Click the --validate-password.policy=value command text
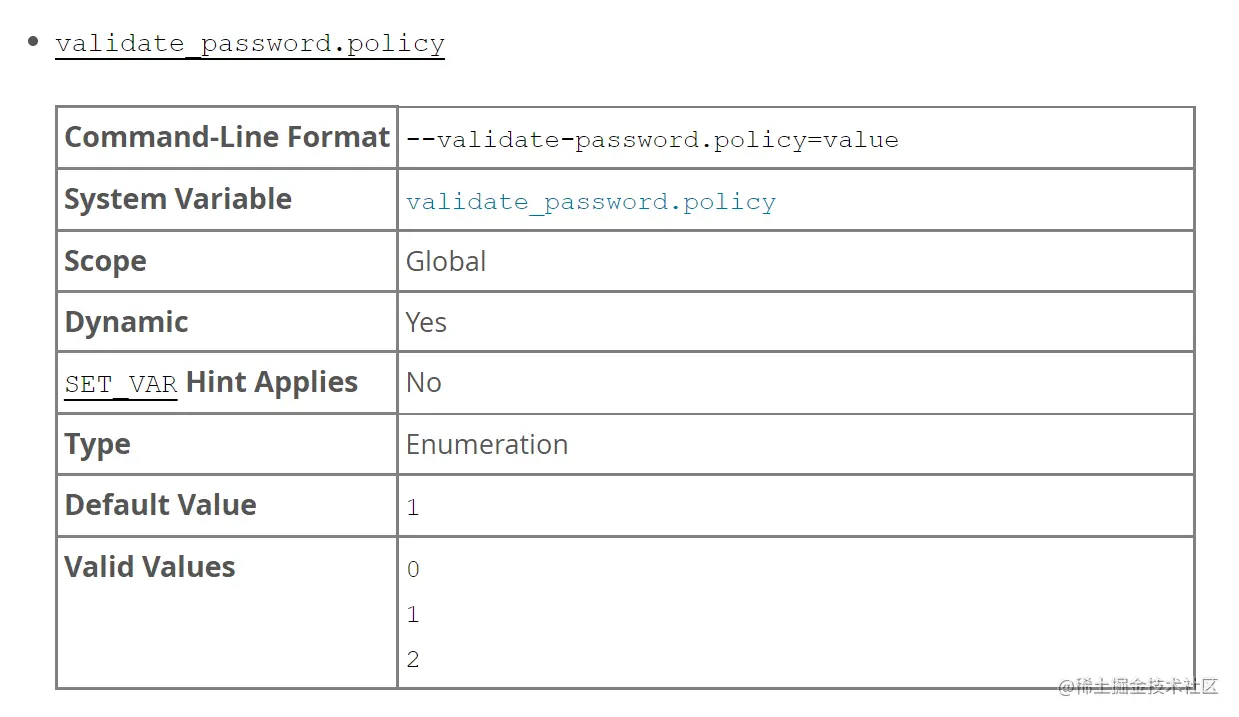 pos(652,139)
